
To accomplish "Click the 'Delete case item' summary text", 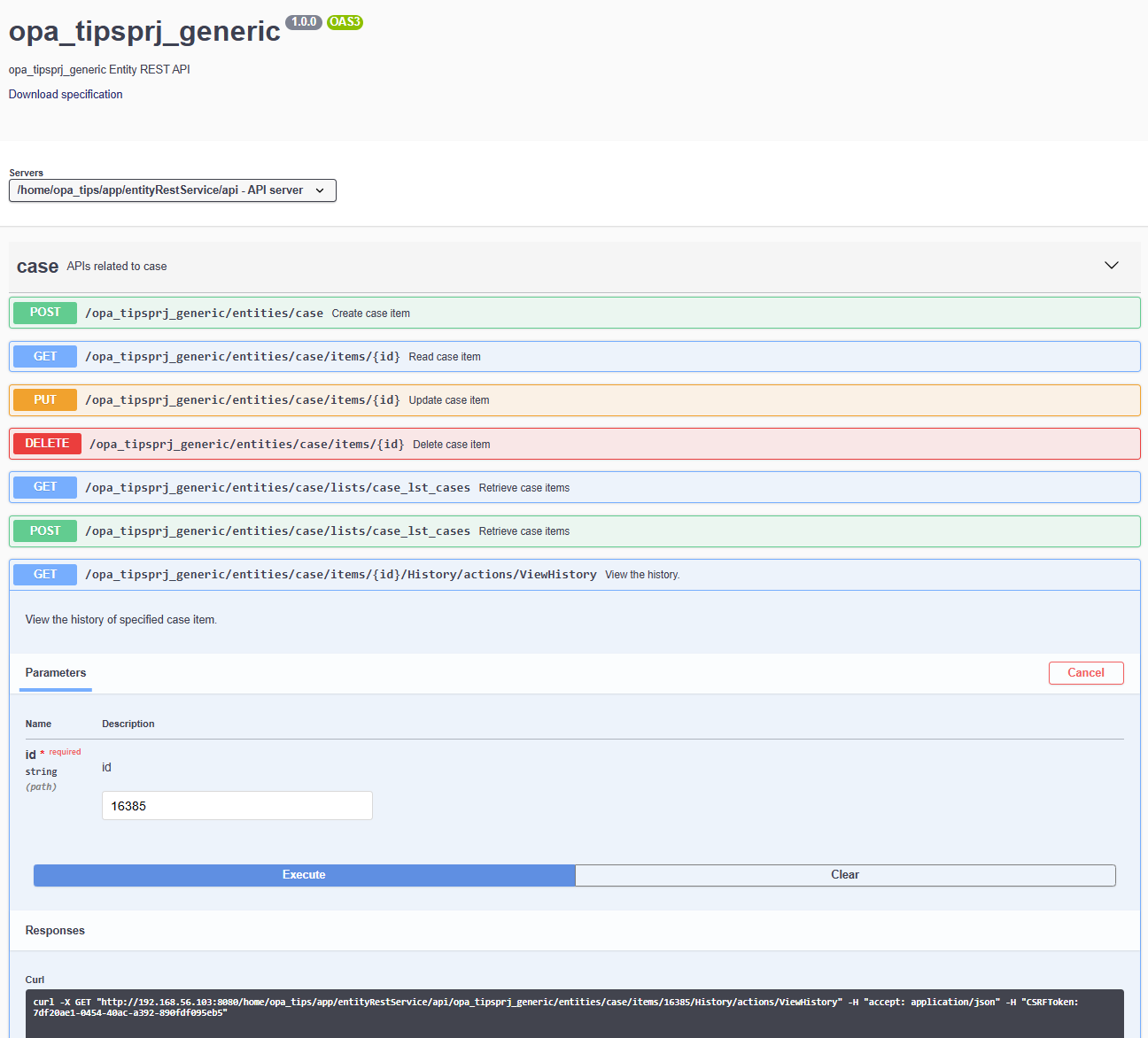I will click(452, 445).
